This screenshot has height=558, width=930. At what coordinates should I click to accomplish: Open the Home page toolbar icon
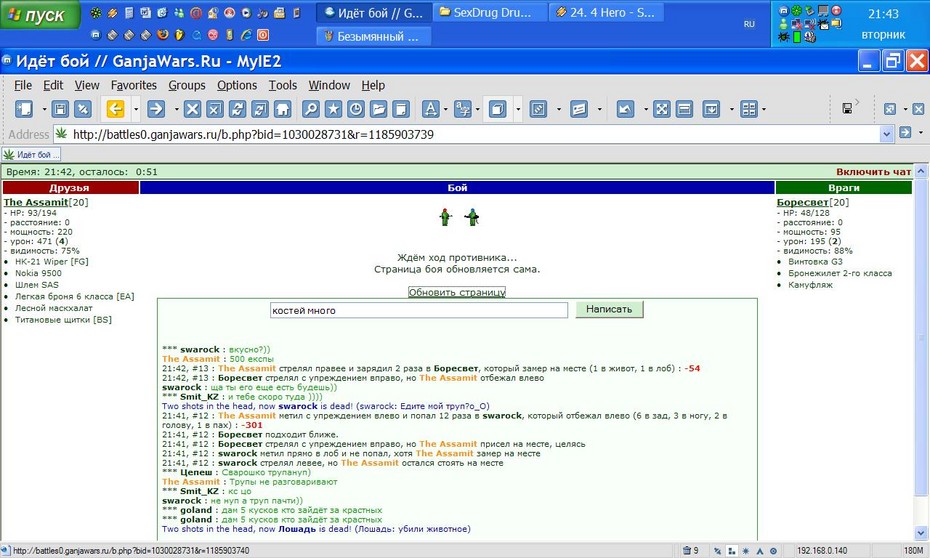point(282,109)
